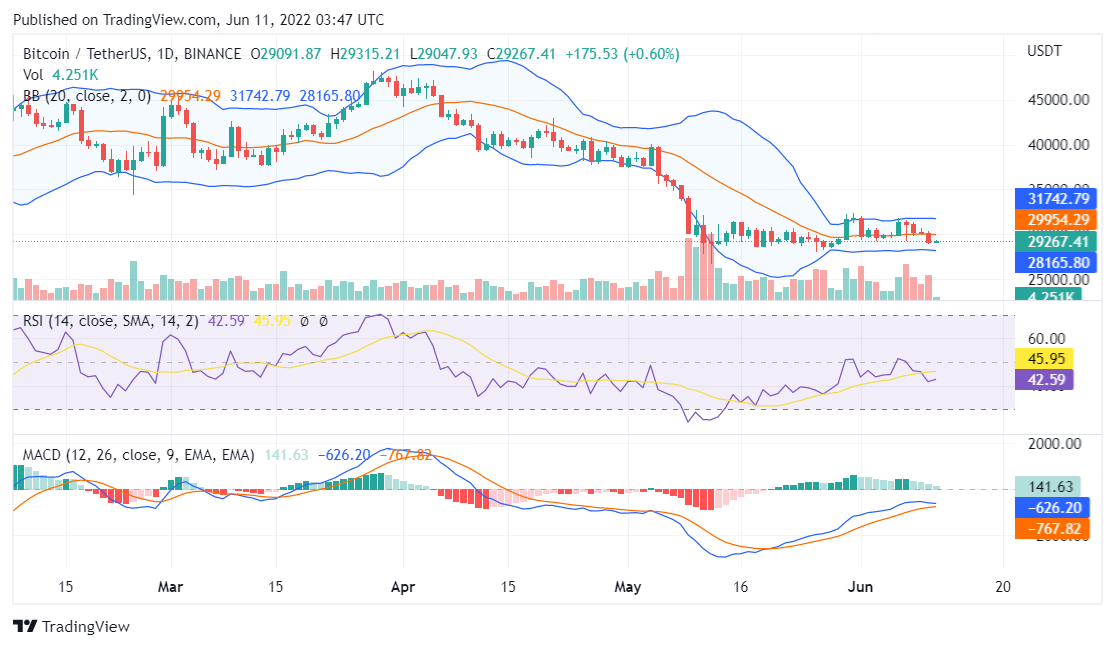Click the 45000.00 price axis label
Image resolution: width=1115 pixels, height=648 pixels.
(x=1058, y=100)
